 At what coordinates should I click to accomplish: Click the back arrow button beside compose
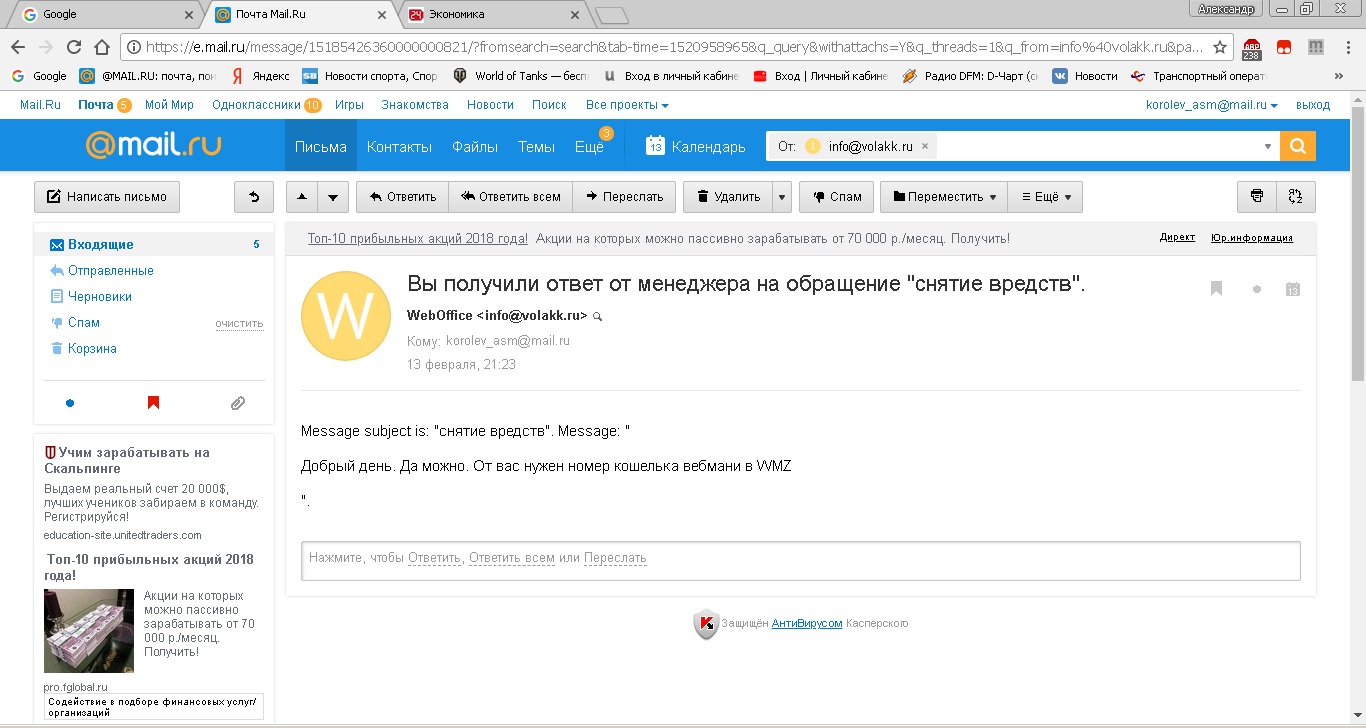[x=254, y=197]
